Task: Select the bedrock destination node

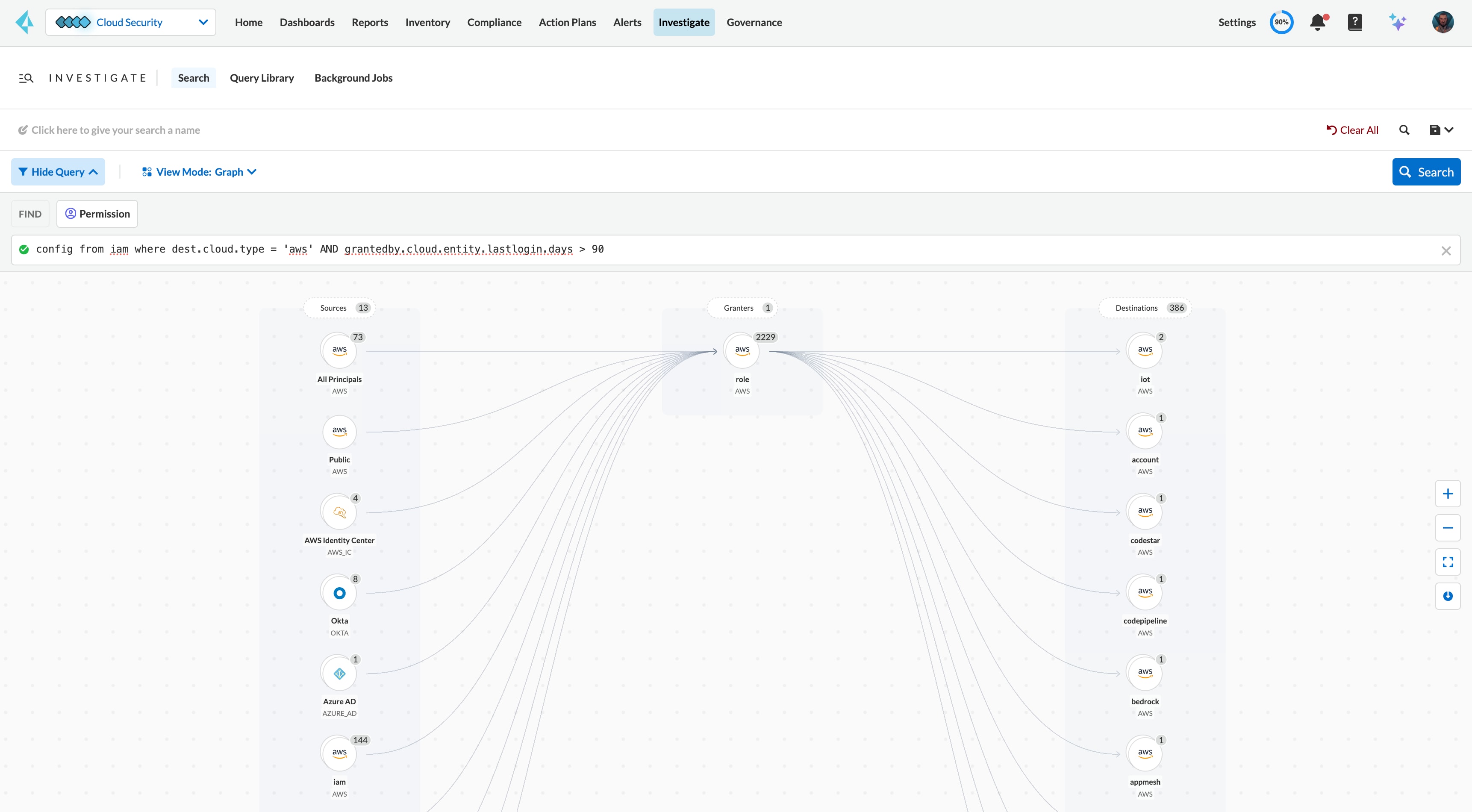Action: [1145, 674]
